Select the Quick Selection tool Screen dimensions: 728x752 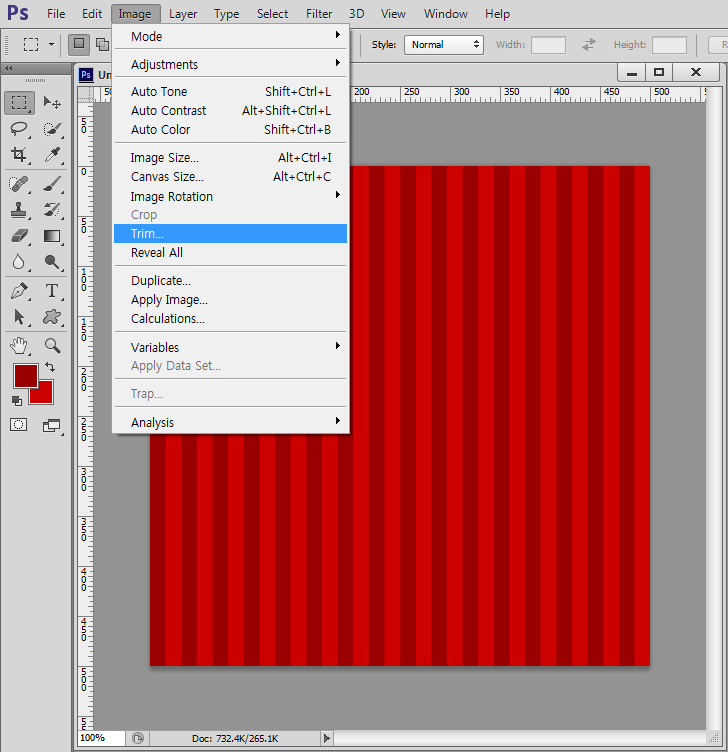[52, 129]
